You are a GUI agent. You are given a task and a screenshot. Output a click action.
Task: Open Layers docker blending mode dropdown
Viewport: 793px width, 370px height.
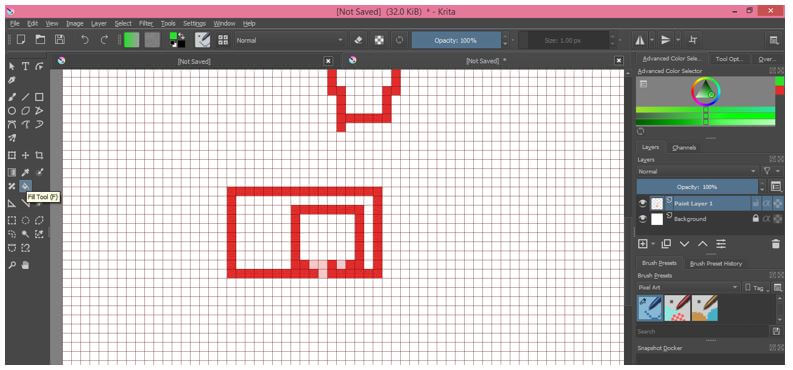click(x=697, y=172)
